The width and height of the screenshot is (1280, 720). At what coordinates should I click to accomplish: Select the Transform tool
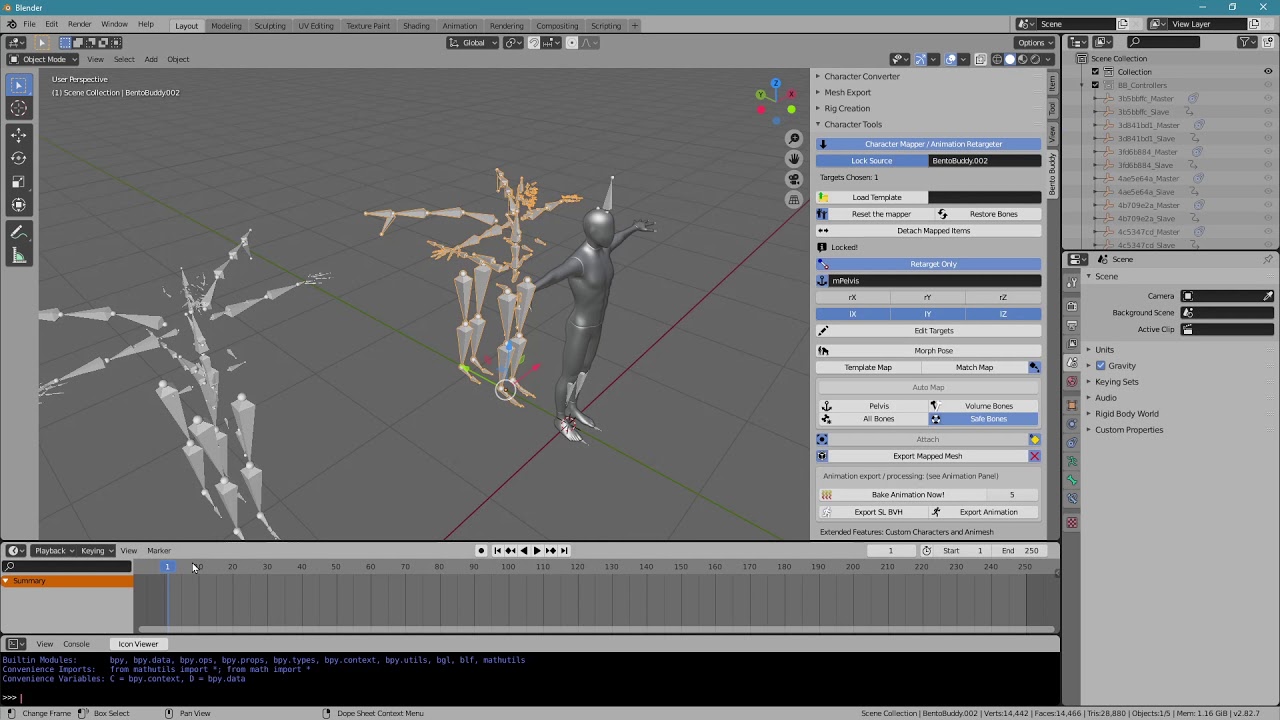click(19, 205)
